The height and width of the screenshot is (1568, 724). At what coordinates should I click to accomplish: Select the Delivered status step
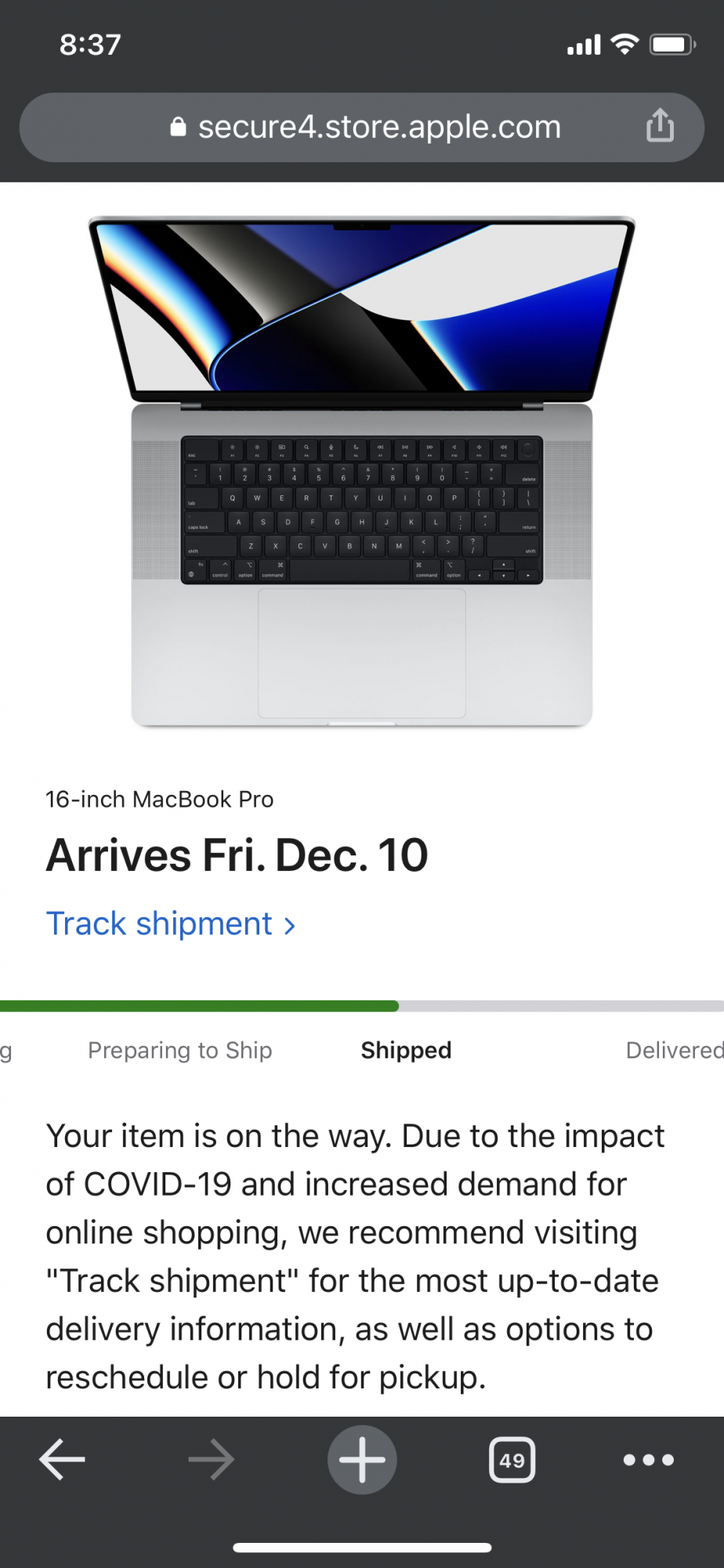[x=674, y=1050]
